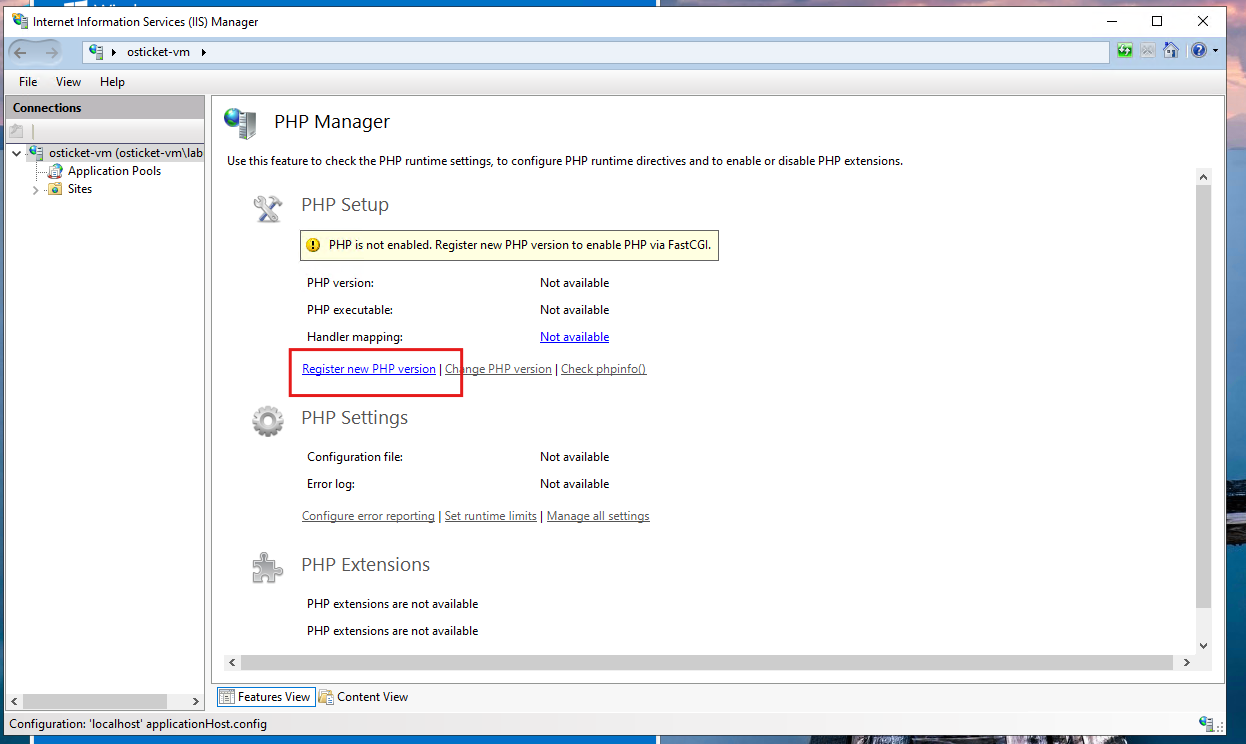The height and width of the screenshot is (744, 1246).
Task: Click the Back navigation arrow
Action: (x=22, y=52)
